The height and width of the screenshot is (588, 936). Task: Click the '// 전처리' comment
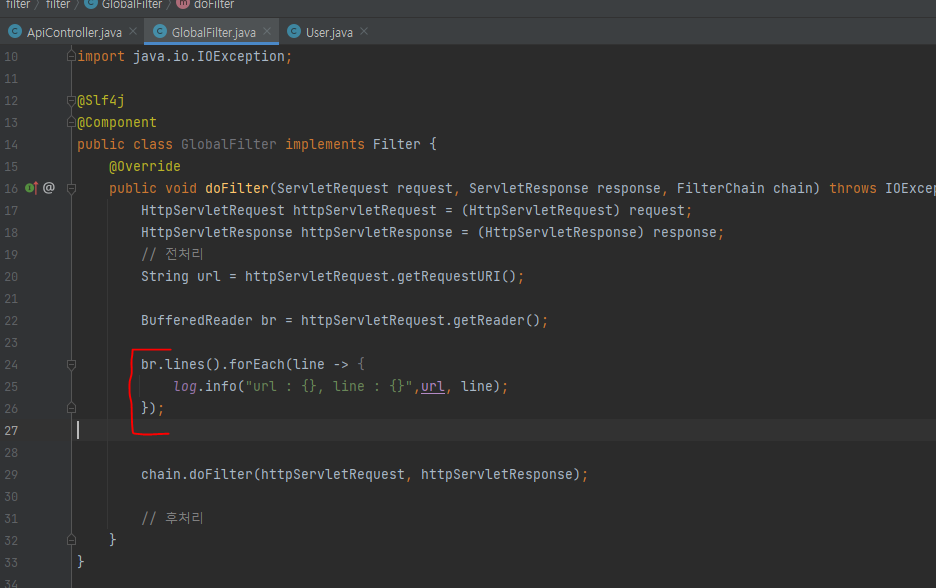[x=172, y=254]
